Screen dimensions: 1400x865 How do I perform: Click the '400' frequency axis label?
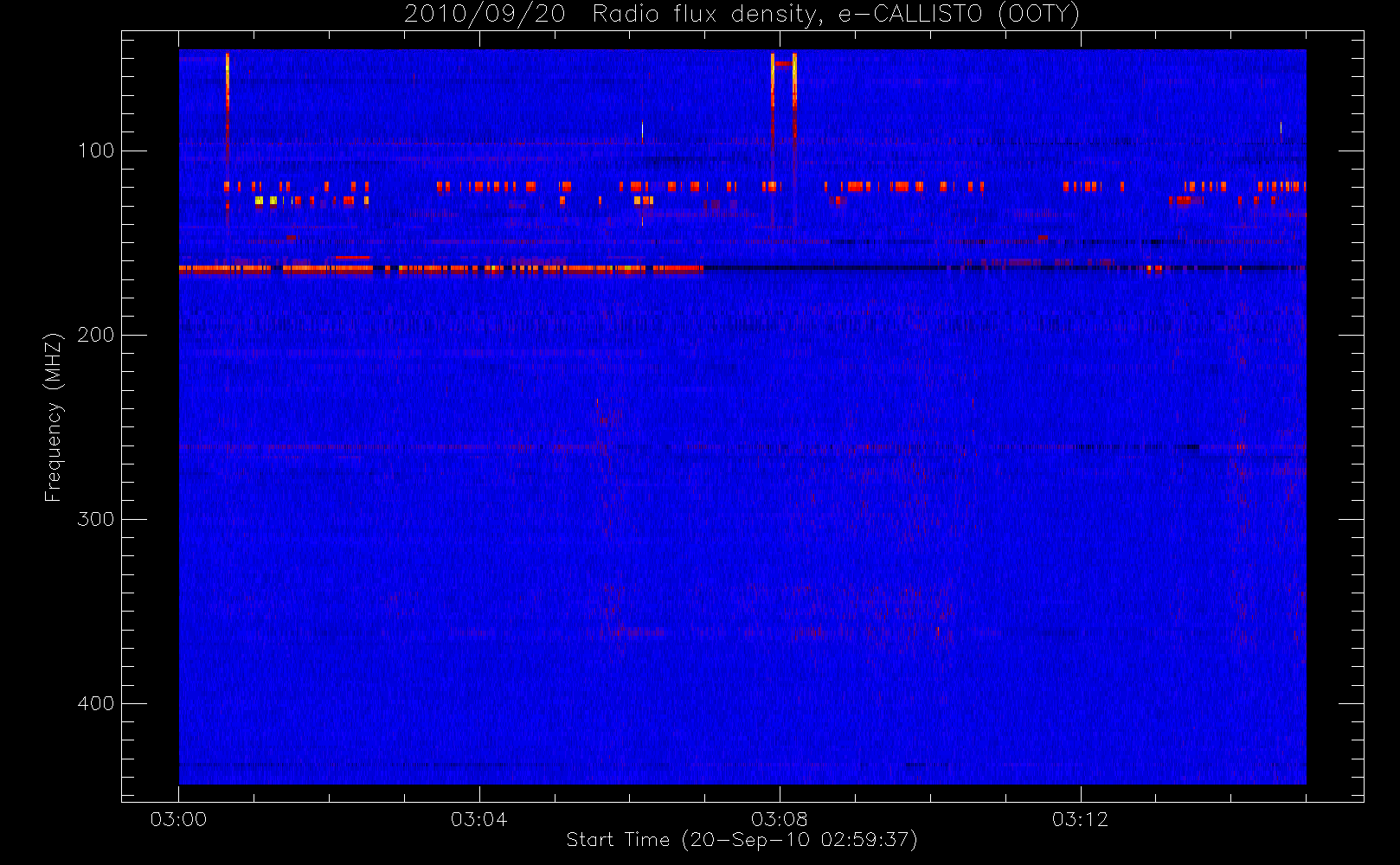click(x=95, y=703)
